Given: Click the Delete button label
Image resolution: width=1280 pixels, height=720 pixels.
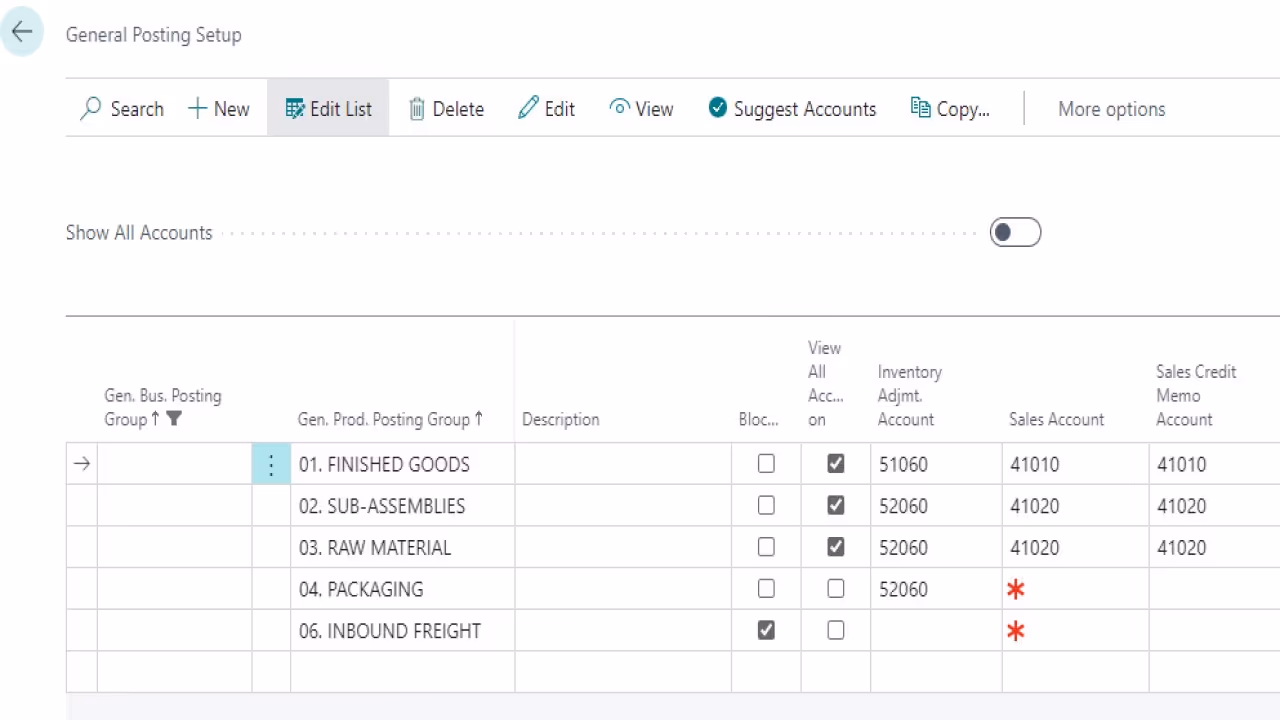Looking at the screenshot, I should [458, 109].
